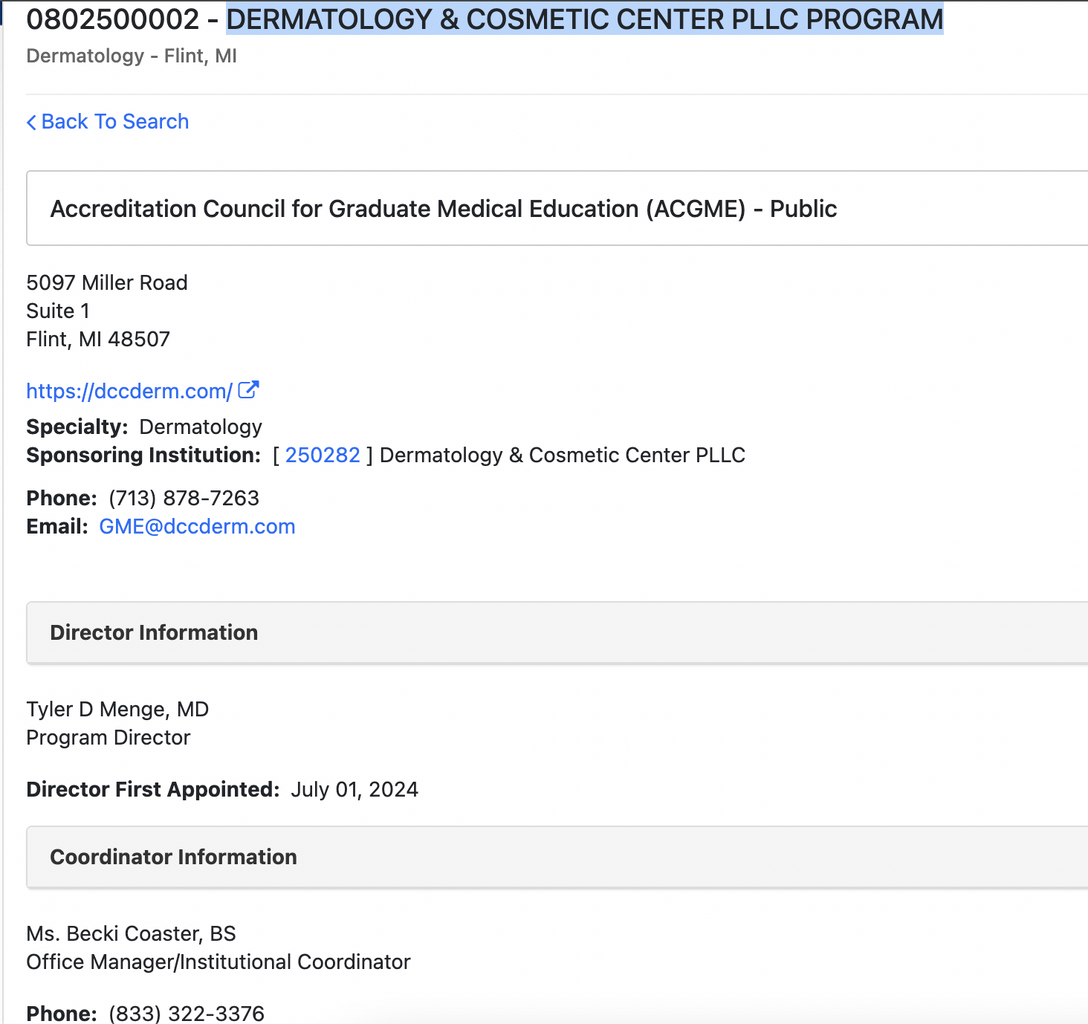Open the https://dccderm.com/ website link
Screen dimensions: 1088x1024
point(129,391)
